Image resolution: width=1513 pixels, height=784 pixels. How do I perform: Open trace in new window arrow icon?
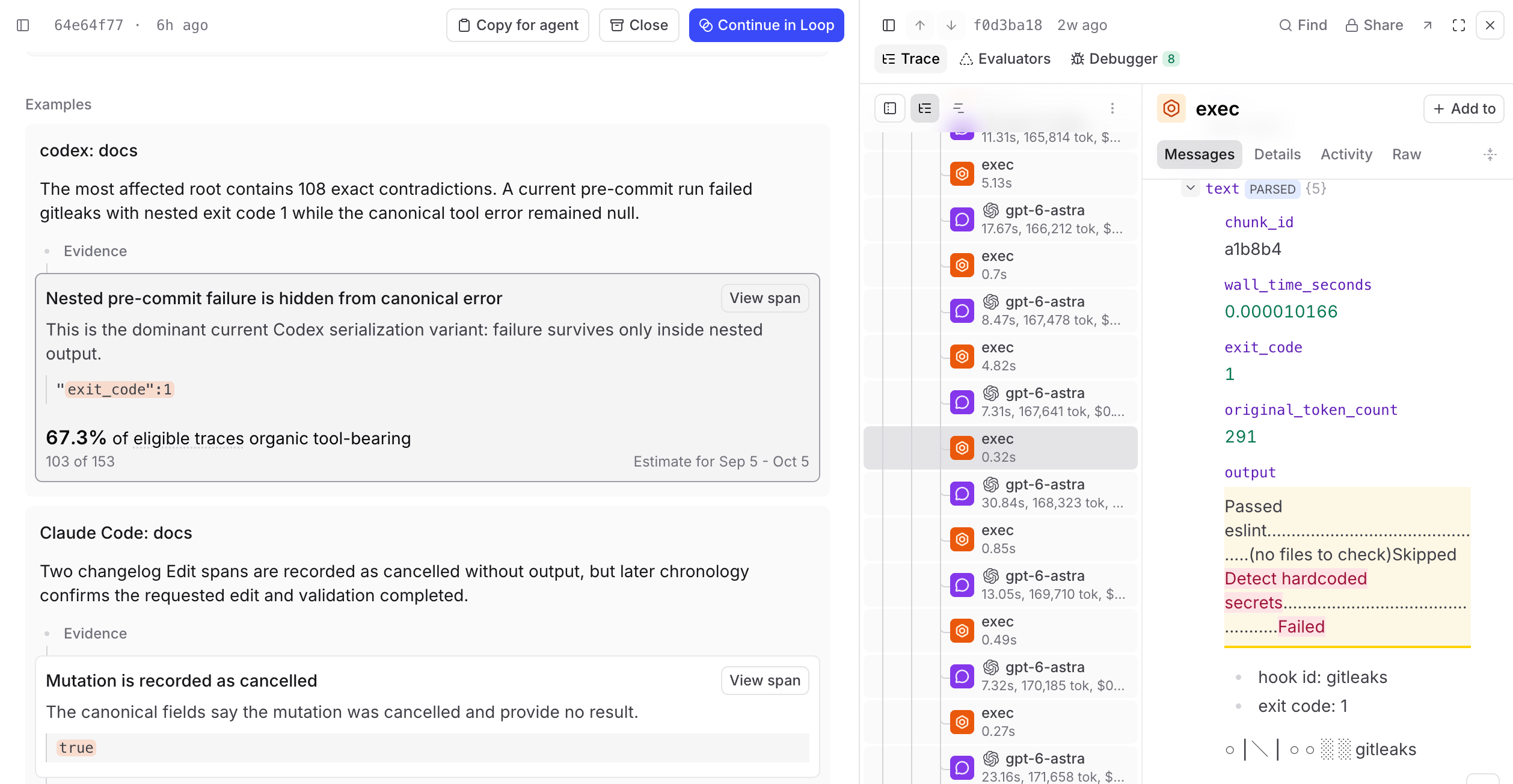tap(1428, 25)
